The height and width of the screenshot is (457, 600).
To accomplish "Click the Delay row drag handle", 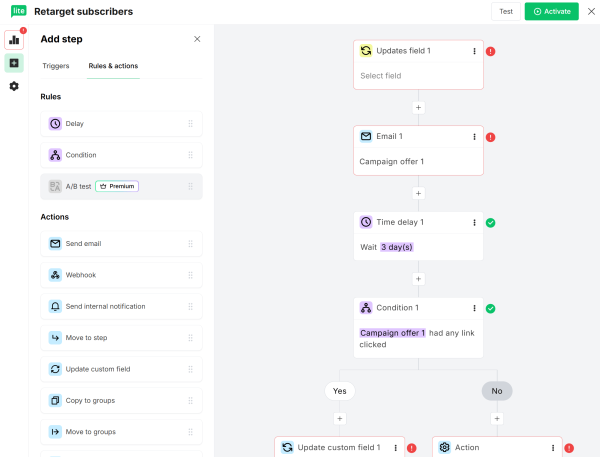I will pyautogui.click(x=191, y=124).
